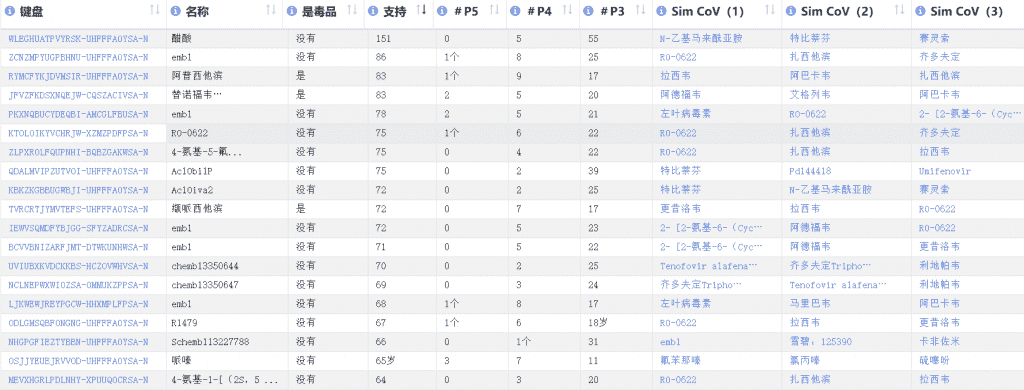Click info icon beside Sim CoV (2)
This screenshot has height=390, width=1024.
[790, 11]
